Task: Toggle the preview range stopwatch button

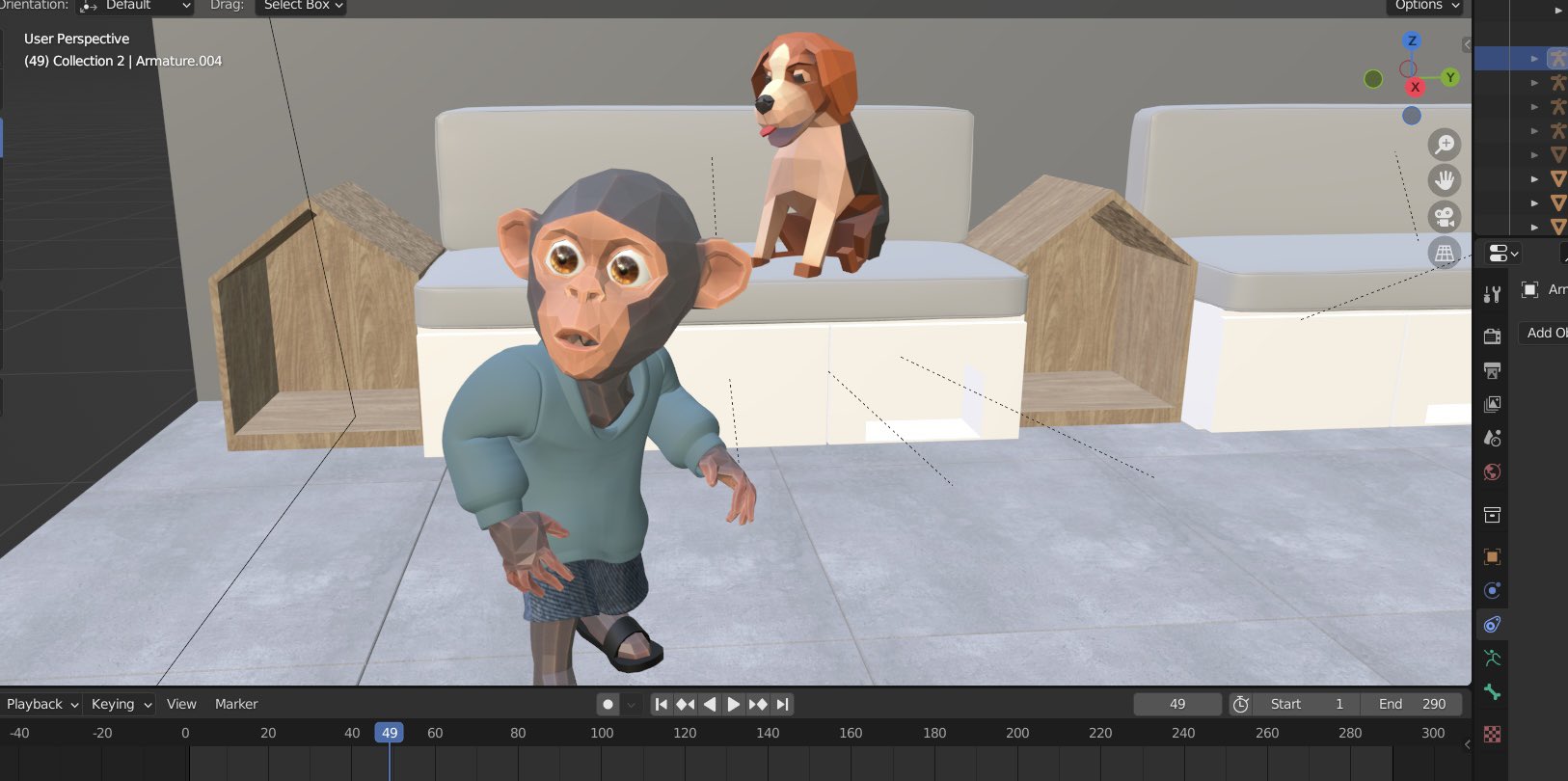Action: (1240, 705)
